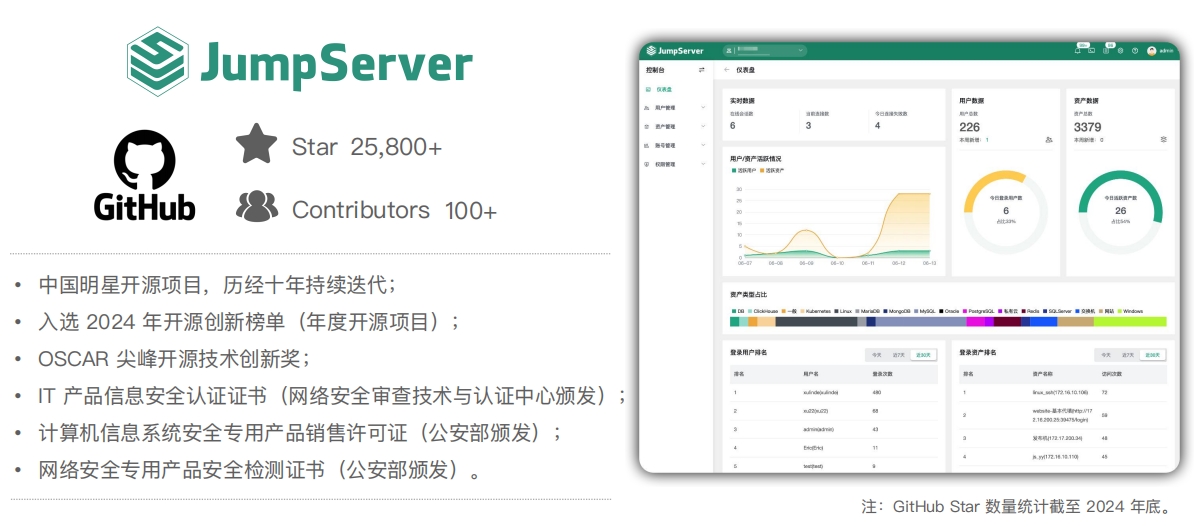Click the light green Windows bar segment
Screen dimensions: 1195x527
(1129, 322)
